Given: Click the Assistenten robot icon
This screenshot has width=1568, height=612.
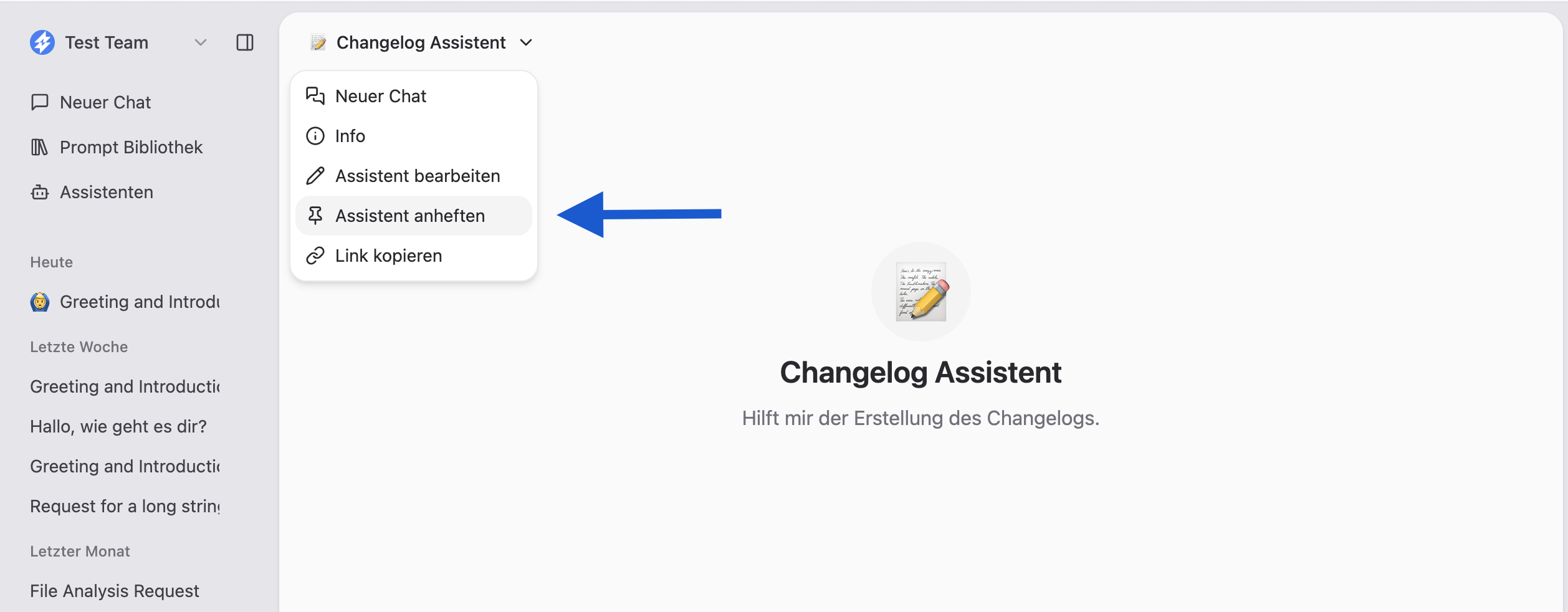Looking at the screenshot, I should pos(39,192).
